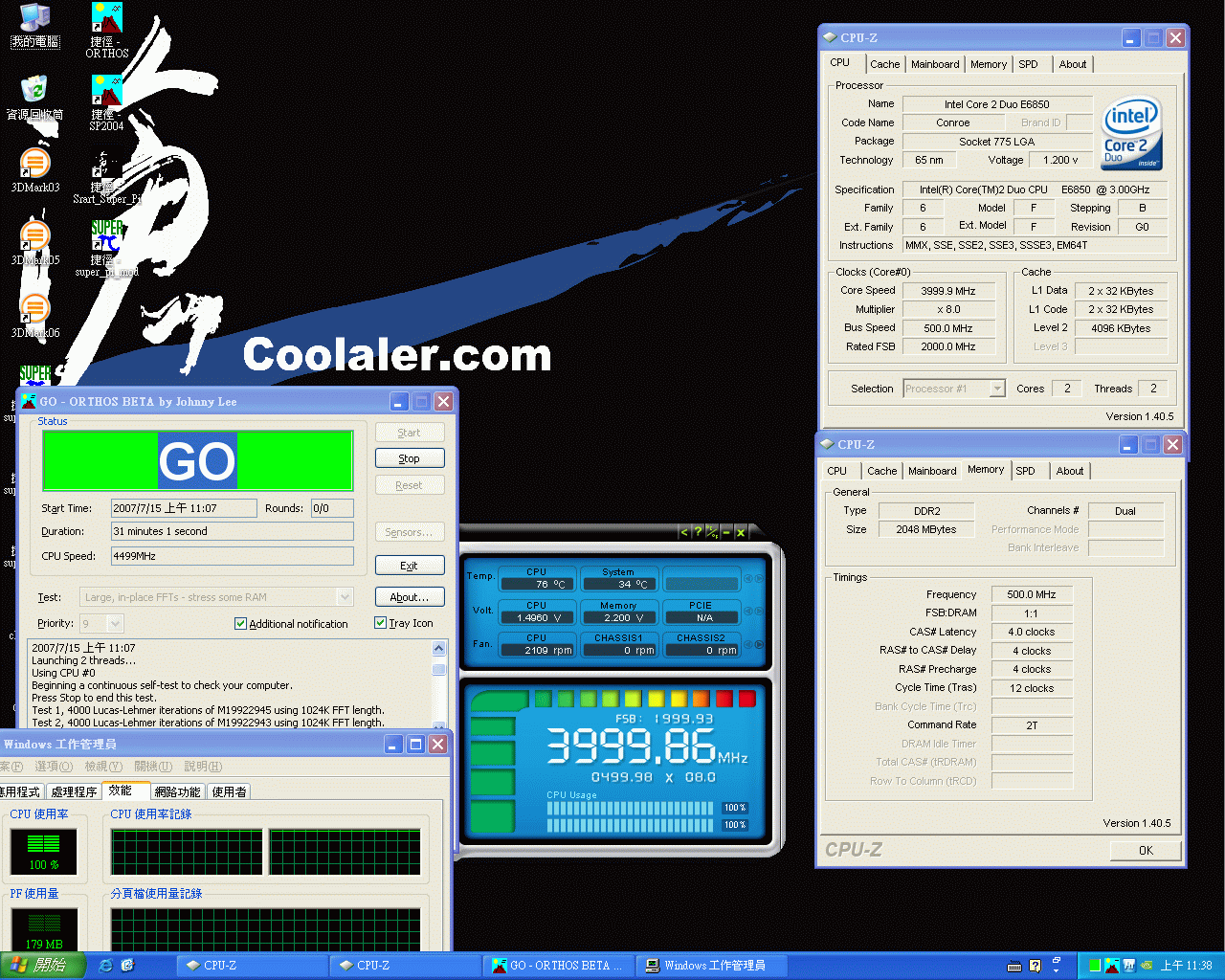The height and width of the screenshot is (980, 1225).
Task: Click the CPU usage 100 % meter
Action: (x=43, y=851)
